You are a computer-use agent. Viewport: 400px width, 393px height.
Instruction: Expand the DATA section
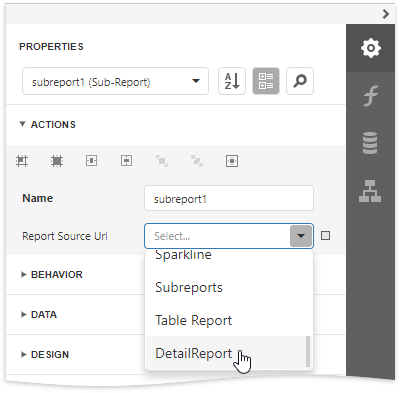23,314
